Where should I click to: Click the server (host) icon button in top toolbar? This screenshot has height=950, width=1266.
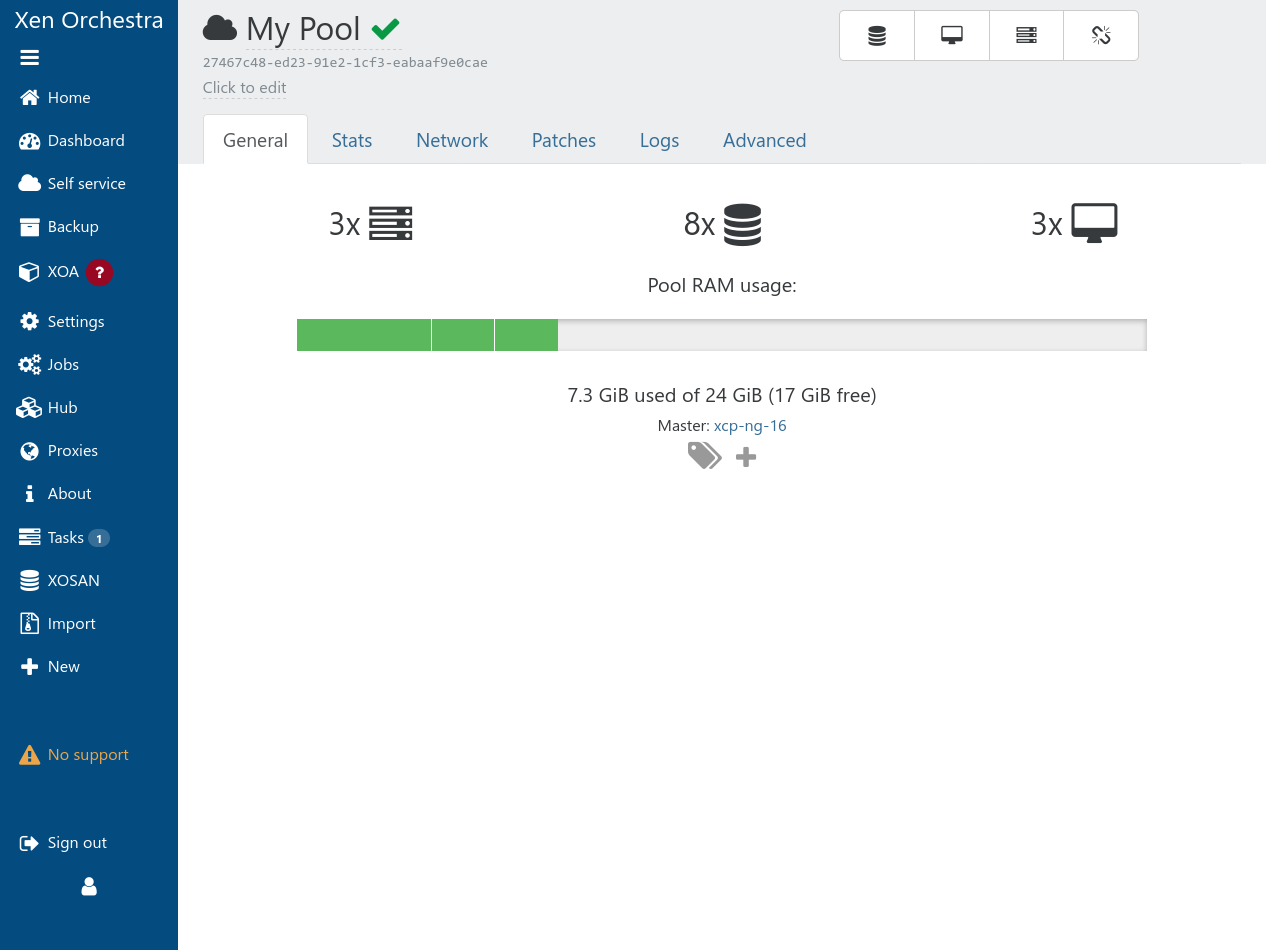[x=1026, y=36]
